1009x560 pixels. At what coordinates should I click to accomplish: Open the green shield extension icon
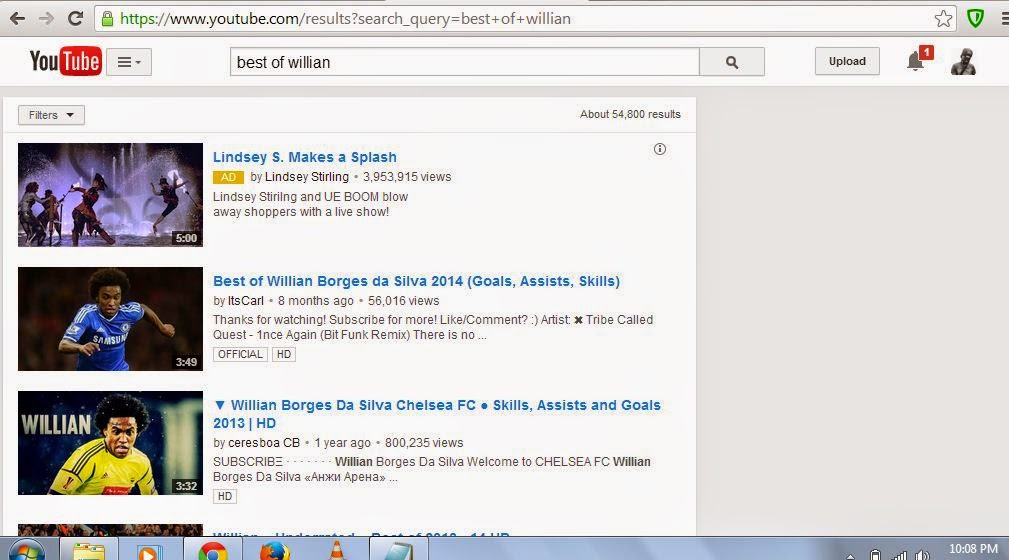(976, 18)
